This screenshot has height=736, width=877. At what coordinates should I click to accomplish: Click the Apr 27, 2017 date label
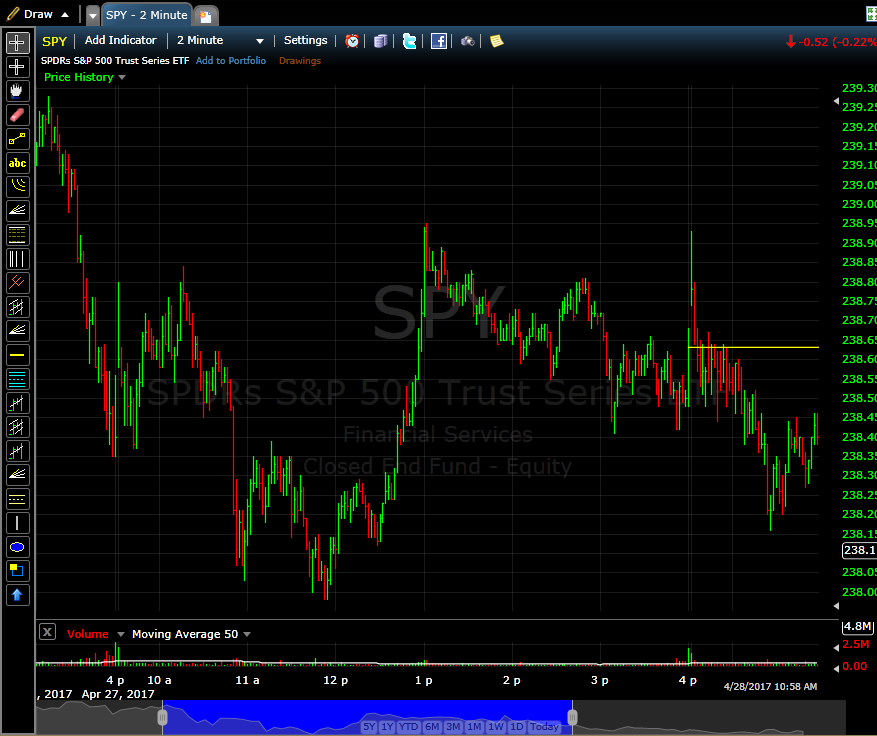118,694
